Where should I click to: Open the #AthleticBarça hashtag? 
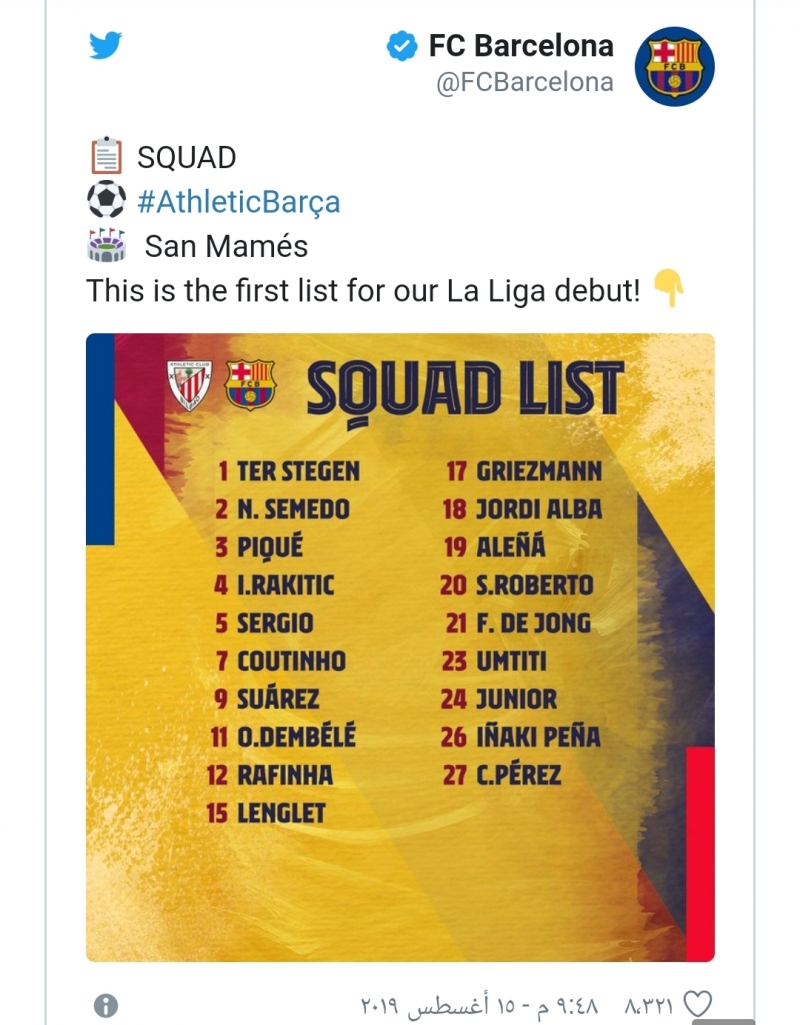pos(238,202)
